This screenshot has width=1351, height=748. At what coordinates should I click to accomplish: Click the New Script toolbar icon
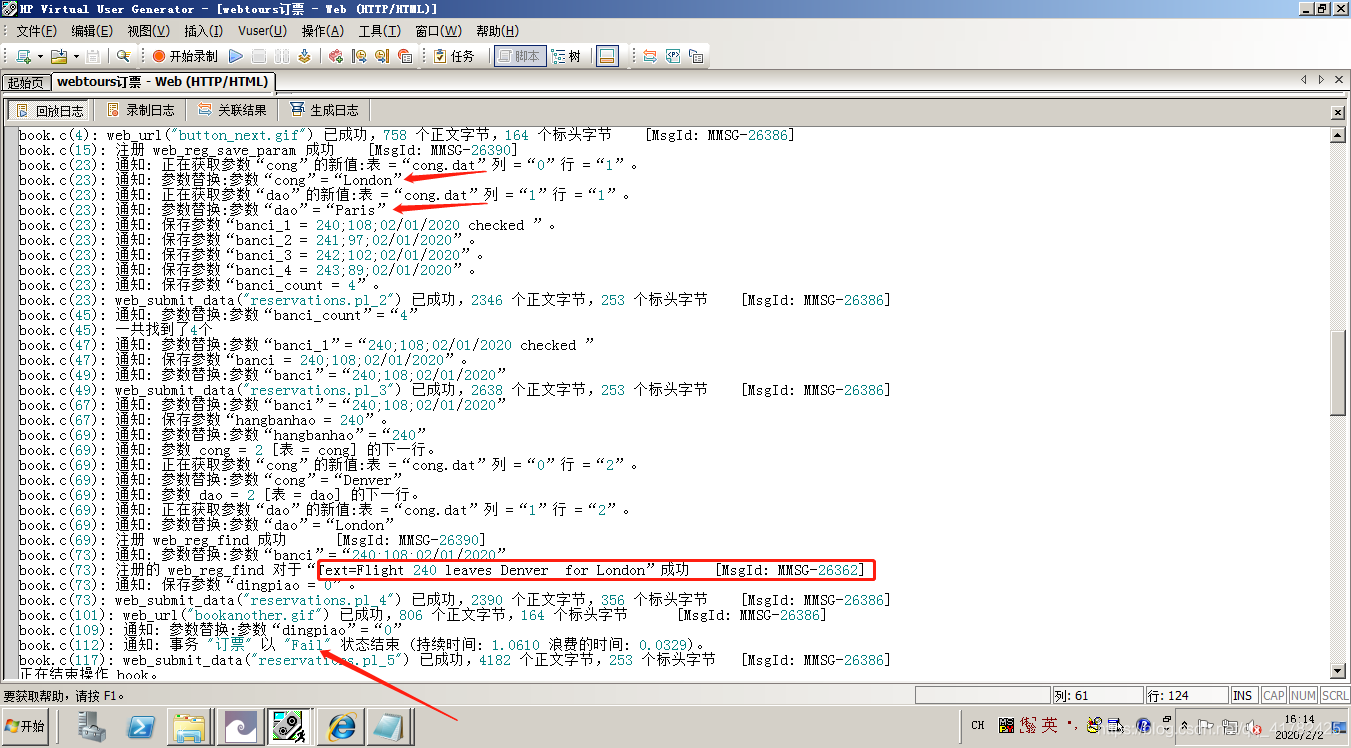[22, 57]
